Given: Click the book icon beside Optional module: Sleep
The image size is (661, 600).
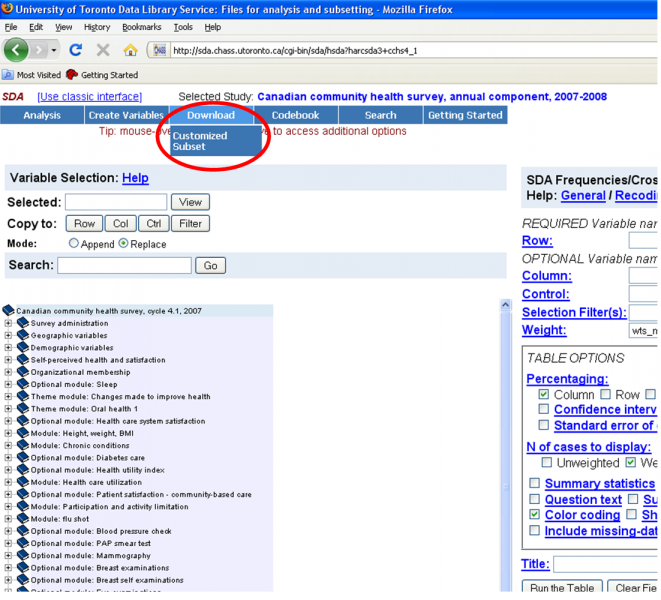Looking at the screenshot, I should point(23,384).
